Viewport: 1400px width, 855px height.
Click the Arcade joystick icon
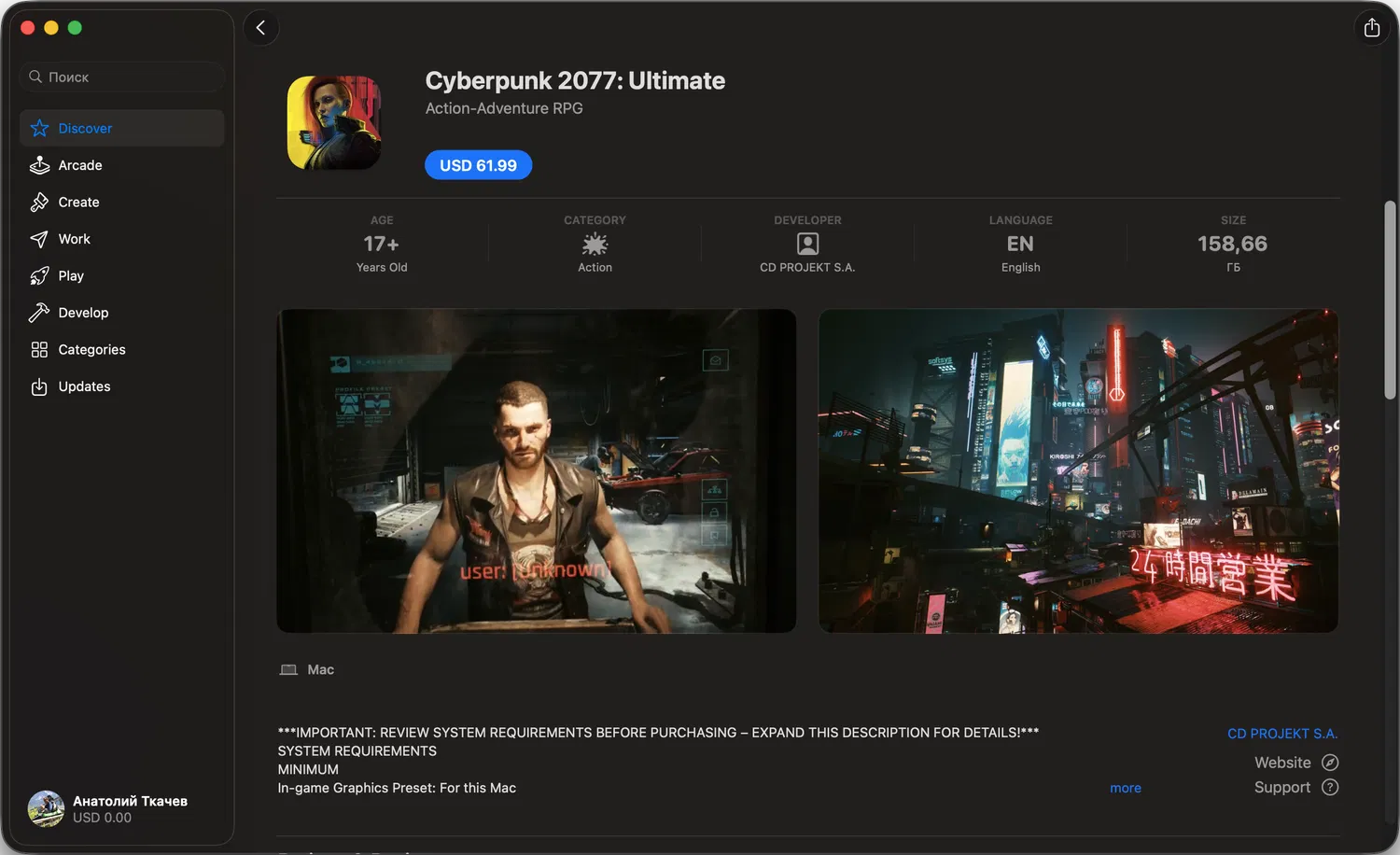[x=39, y=165]
